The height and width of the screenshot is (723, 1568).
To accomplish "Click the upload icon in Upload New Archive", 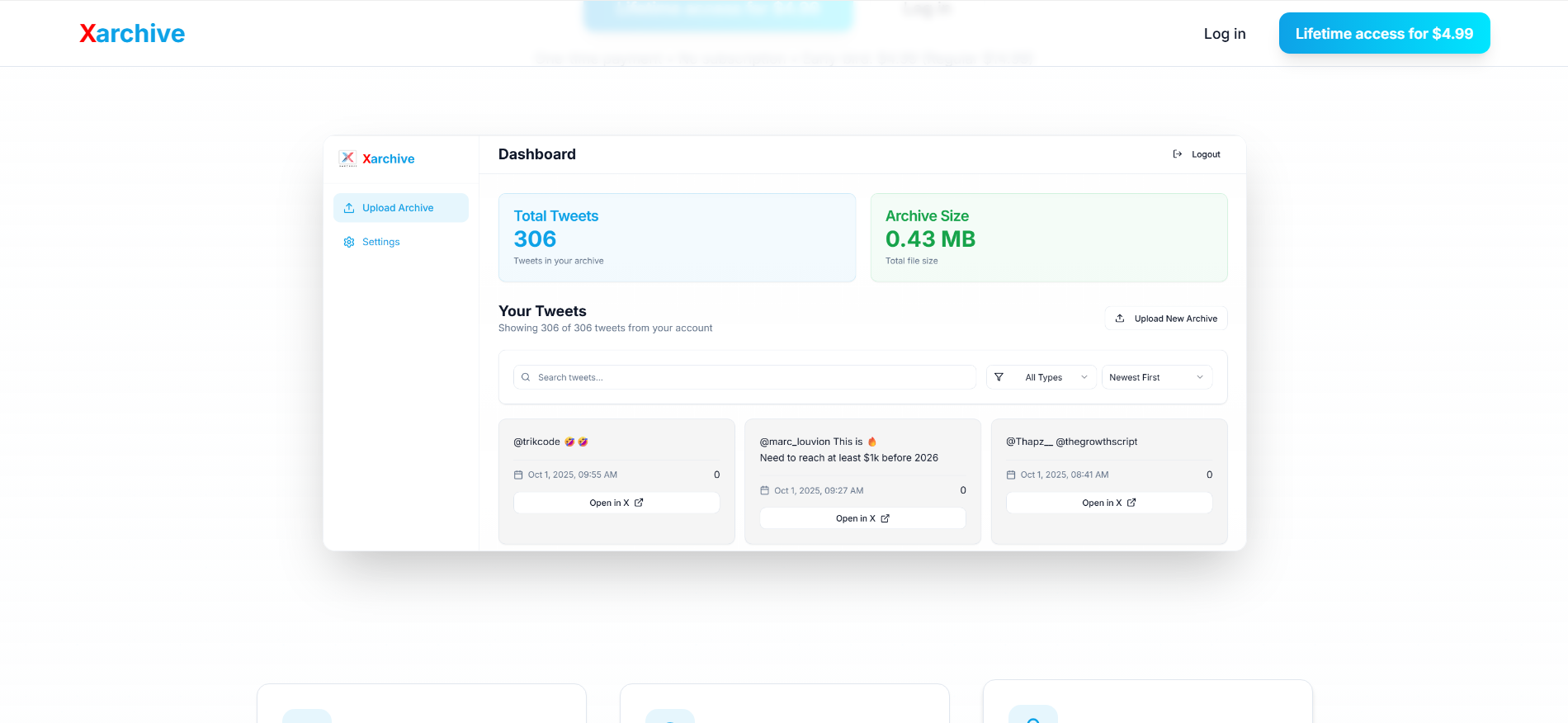I will coord(1120,319).
